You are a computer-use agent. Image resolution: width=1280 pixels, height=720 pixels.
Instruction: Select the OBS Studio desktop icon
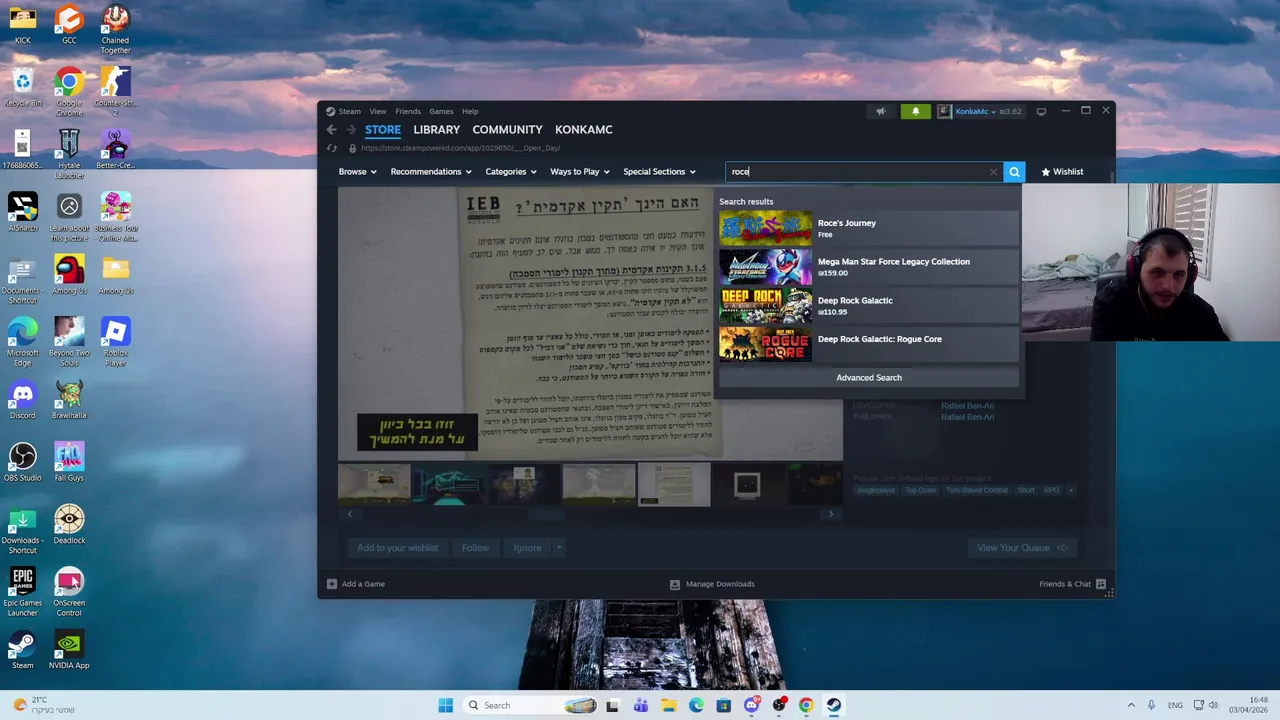(x=22, y=462)
